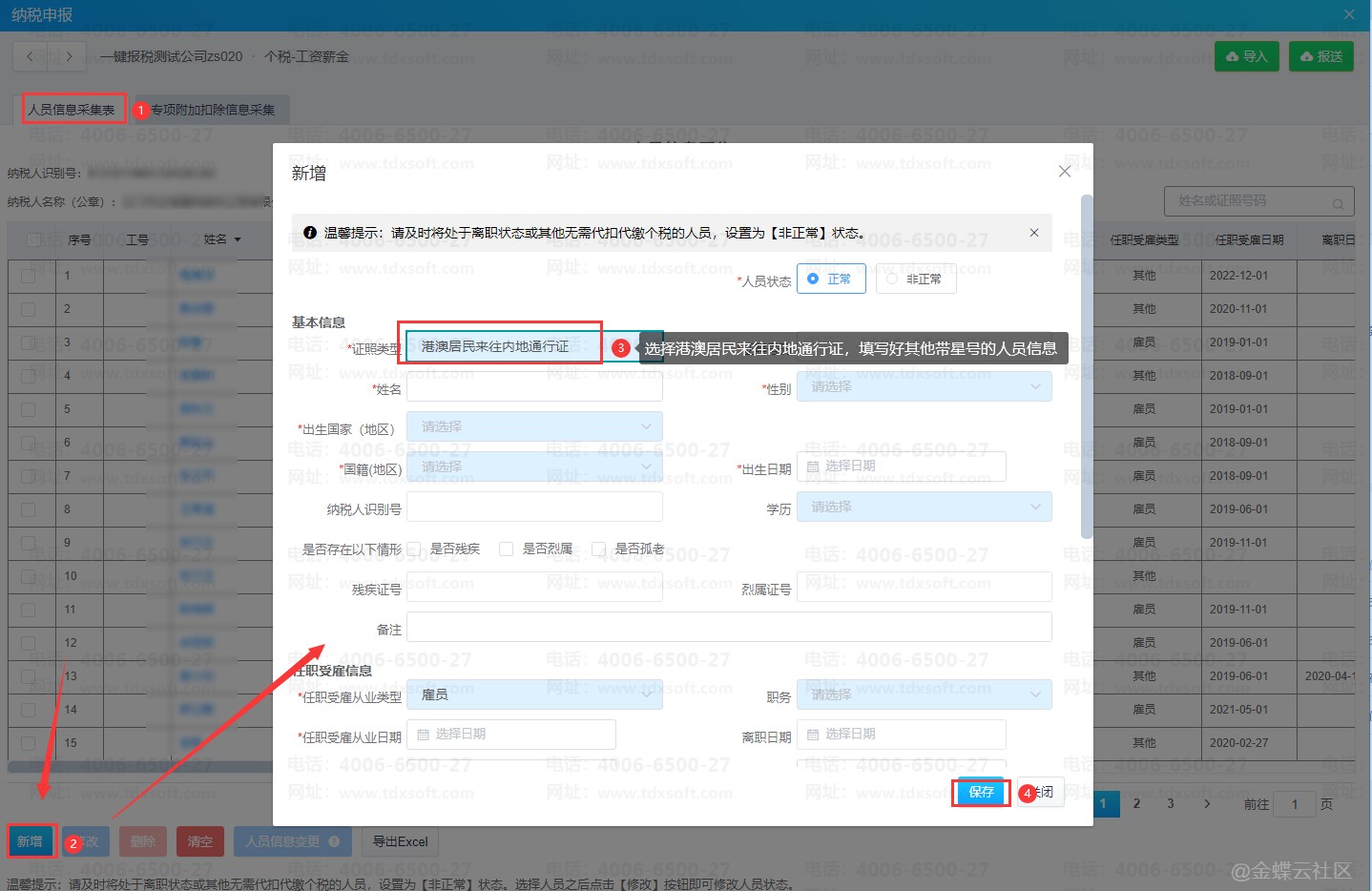This screenshot has height=891, width=1372.
Task: Click the search magnifier icon
Action: [x=1338, y=203]
